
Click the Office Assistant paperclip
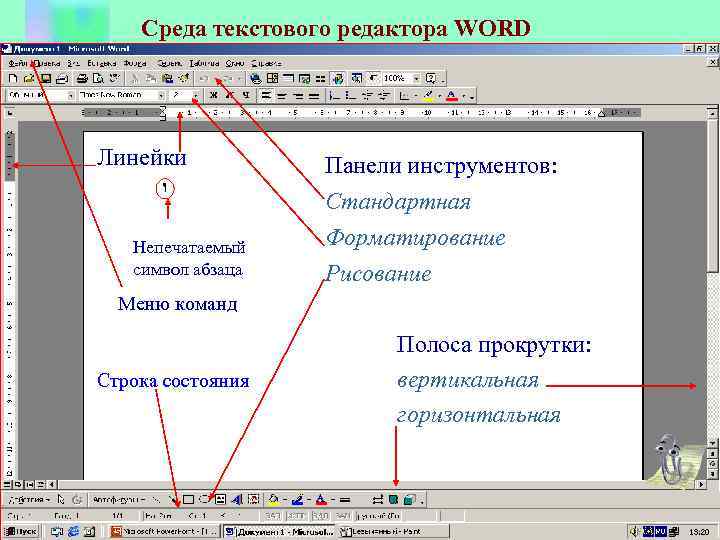click(x=670, y=458)
